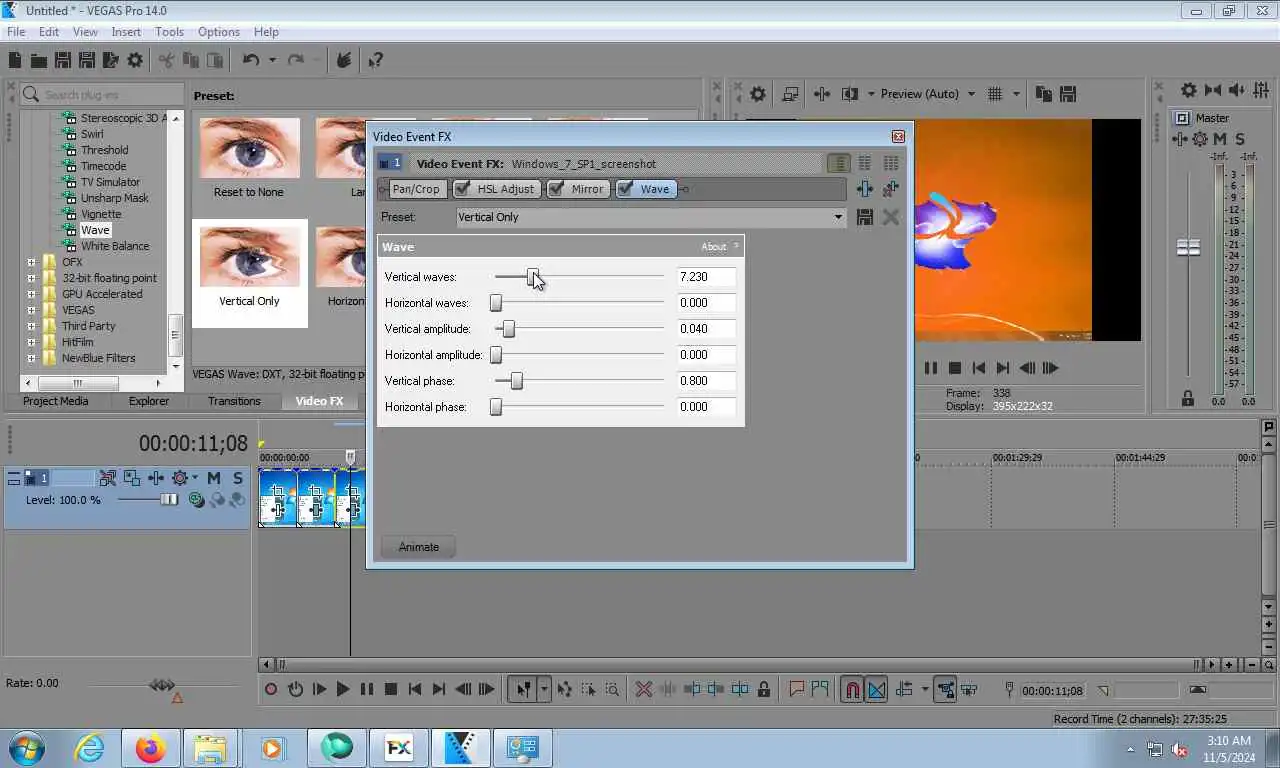
Task: Toggle HSL Adjust effect checkbox
Action: (462, 189)
